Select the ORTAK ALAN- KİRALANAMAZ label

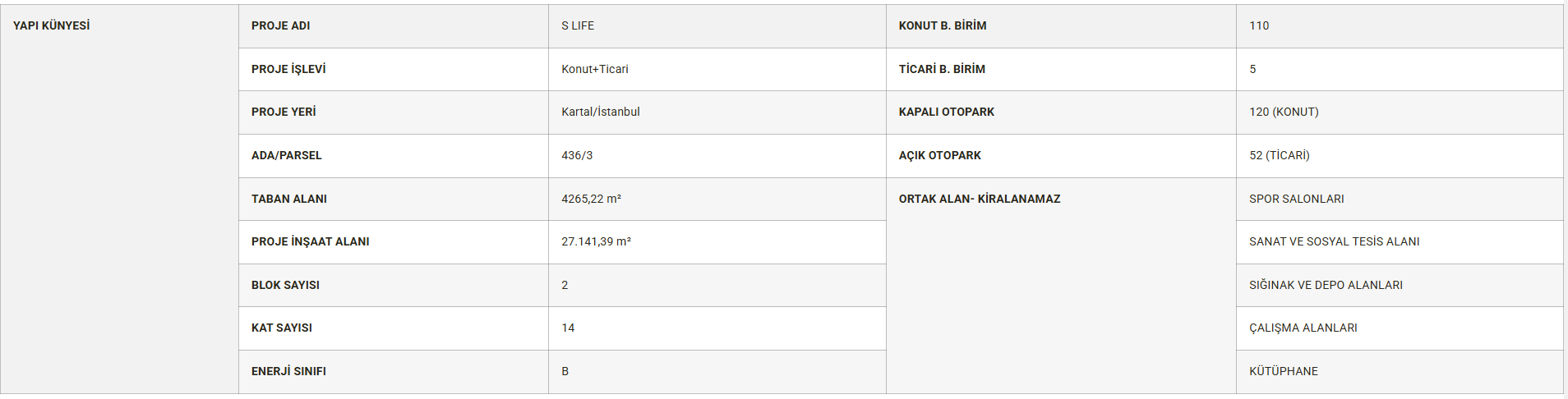click(x=980, y=199)
